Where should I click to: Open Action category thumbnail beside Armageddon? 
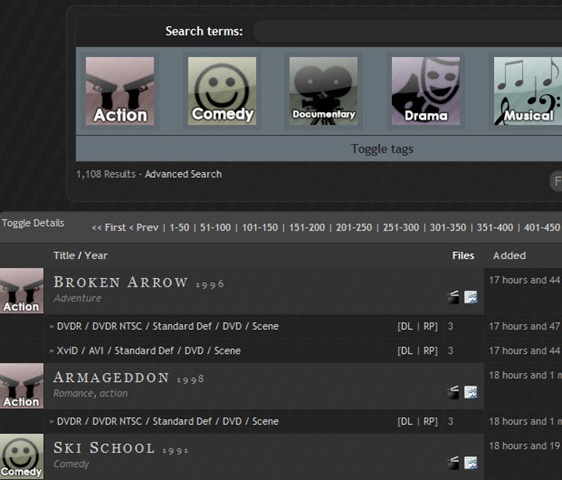[22, 386]
